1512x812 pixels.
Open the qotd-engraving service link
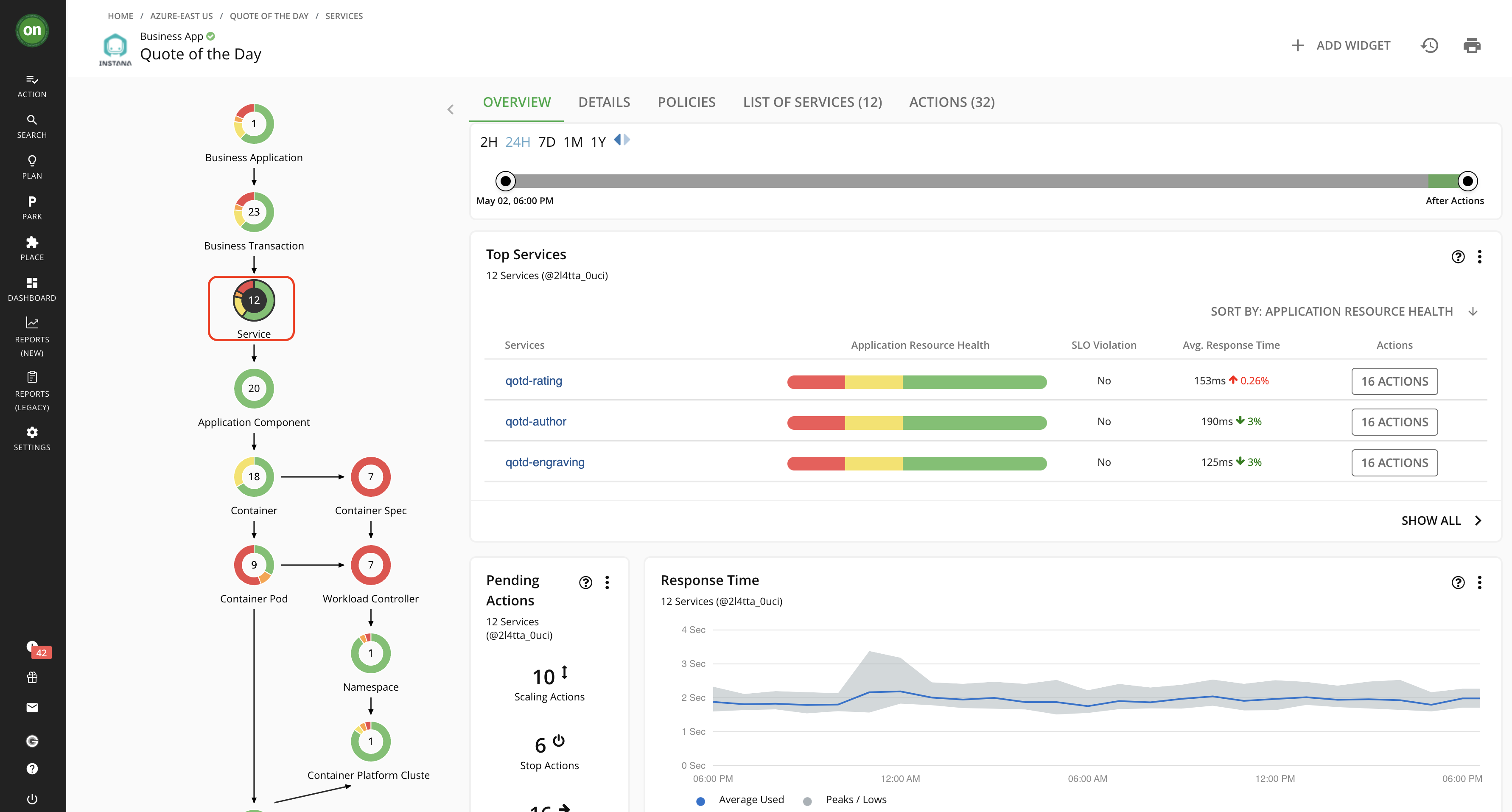click(x=545, y=462)
